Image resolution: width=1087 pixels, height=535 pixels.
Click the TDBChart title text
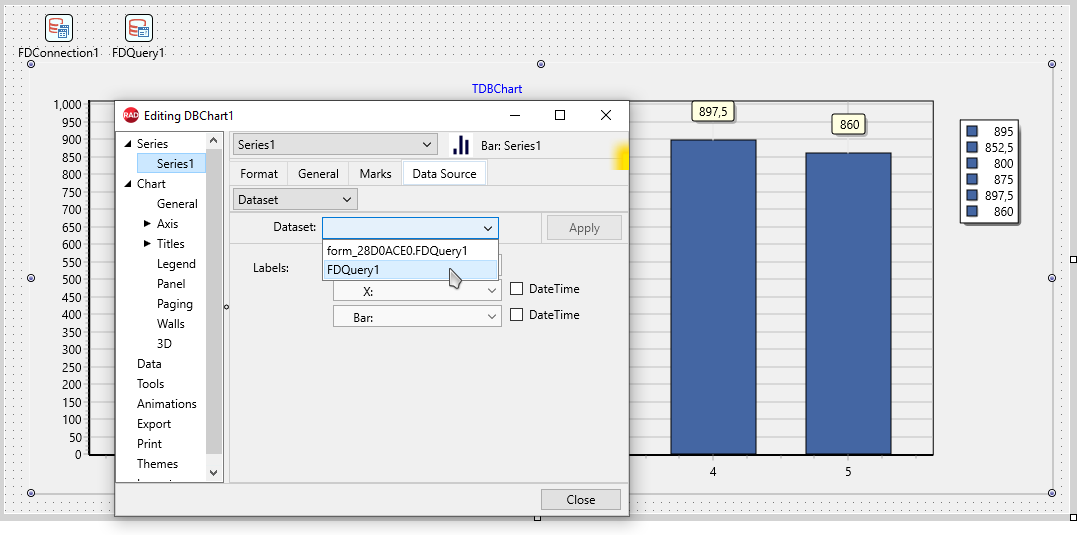coord(497,89)
